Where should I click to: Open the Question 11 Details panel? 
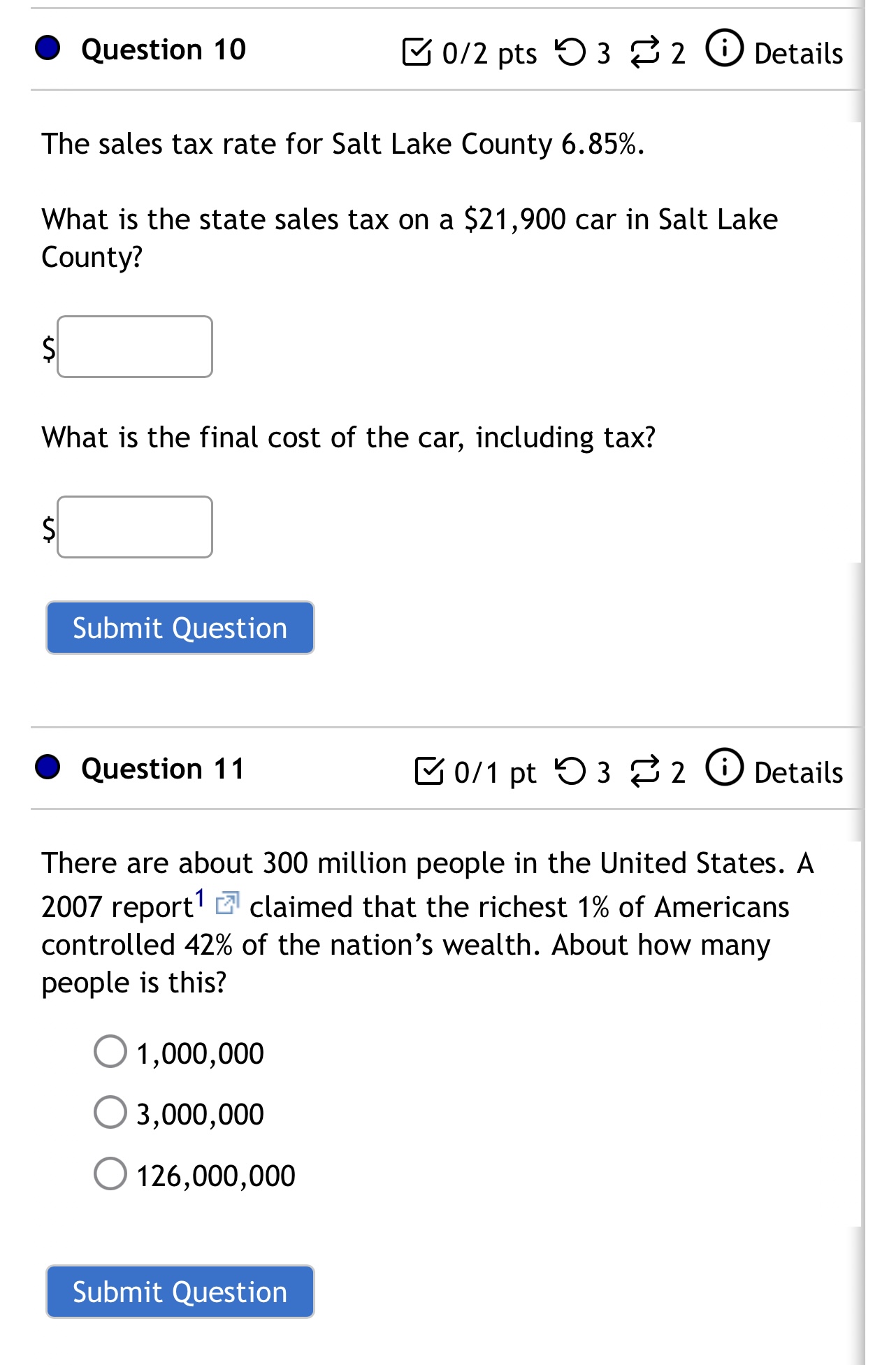click(x=798, y=772)
